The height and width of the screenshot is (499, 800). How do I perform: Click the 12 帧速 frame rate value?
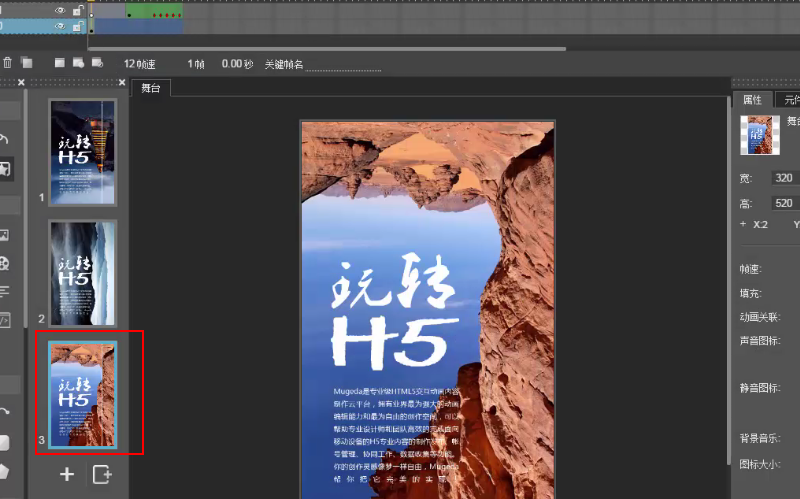pos(139,64)
